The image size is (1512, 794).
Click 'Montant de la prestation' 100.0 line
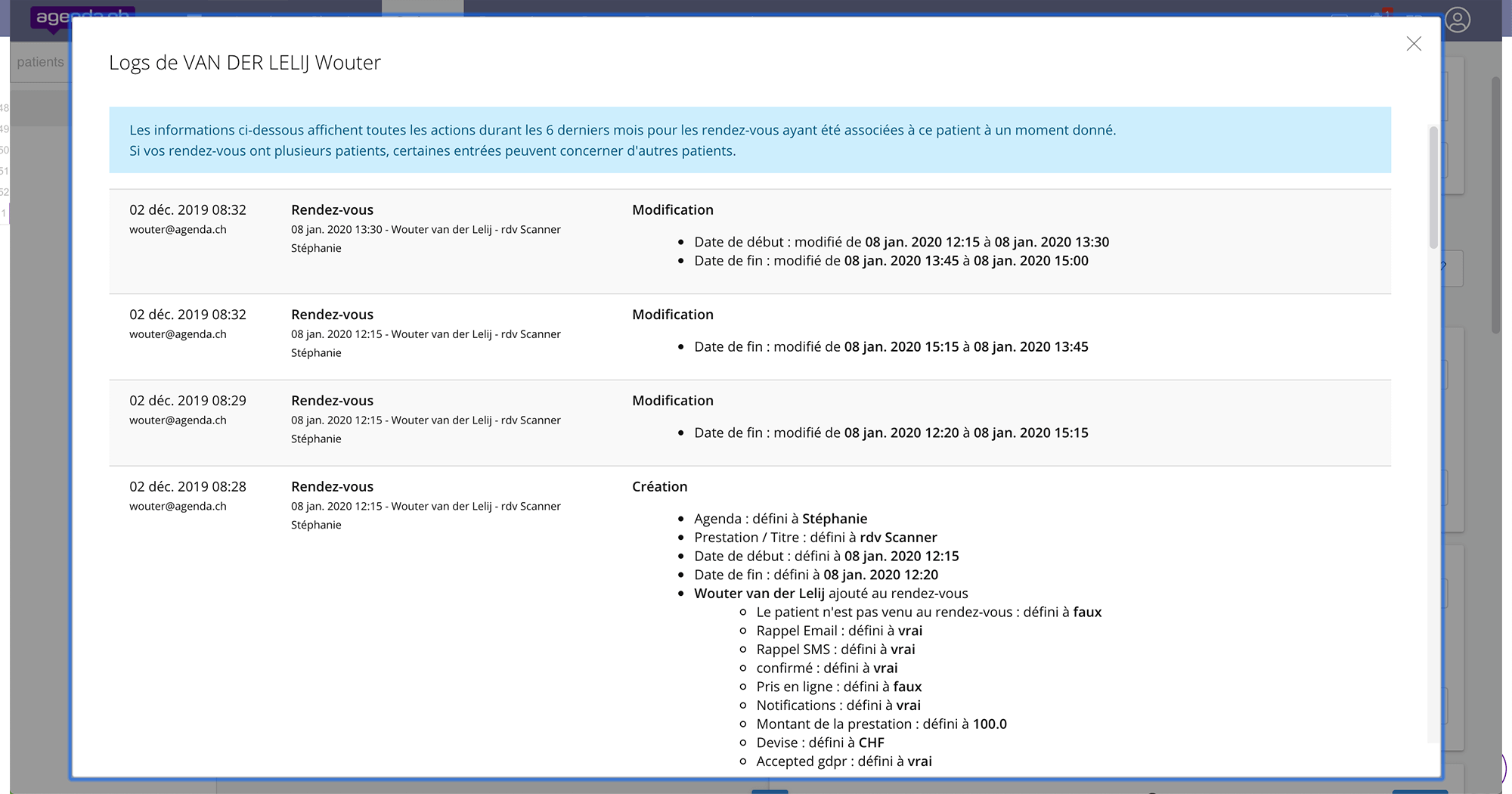pos(881,724)
